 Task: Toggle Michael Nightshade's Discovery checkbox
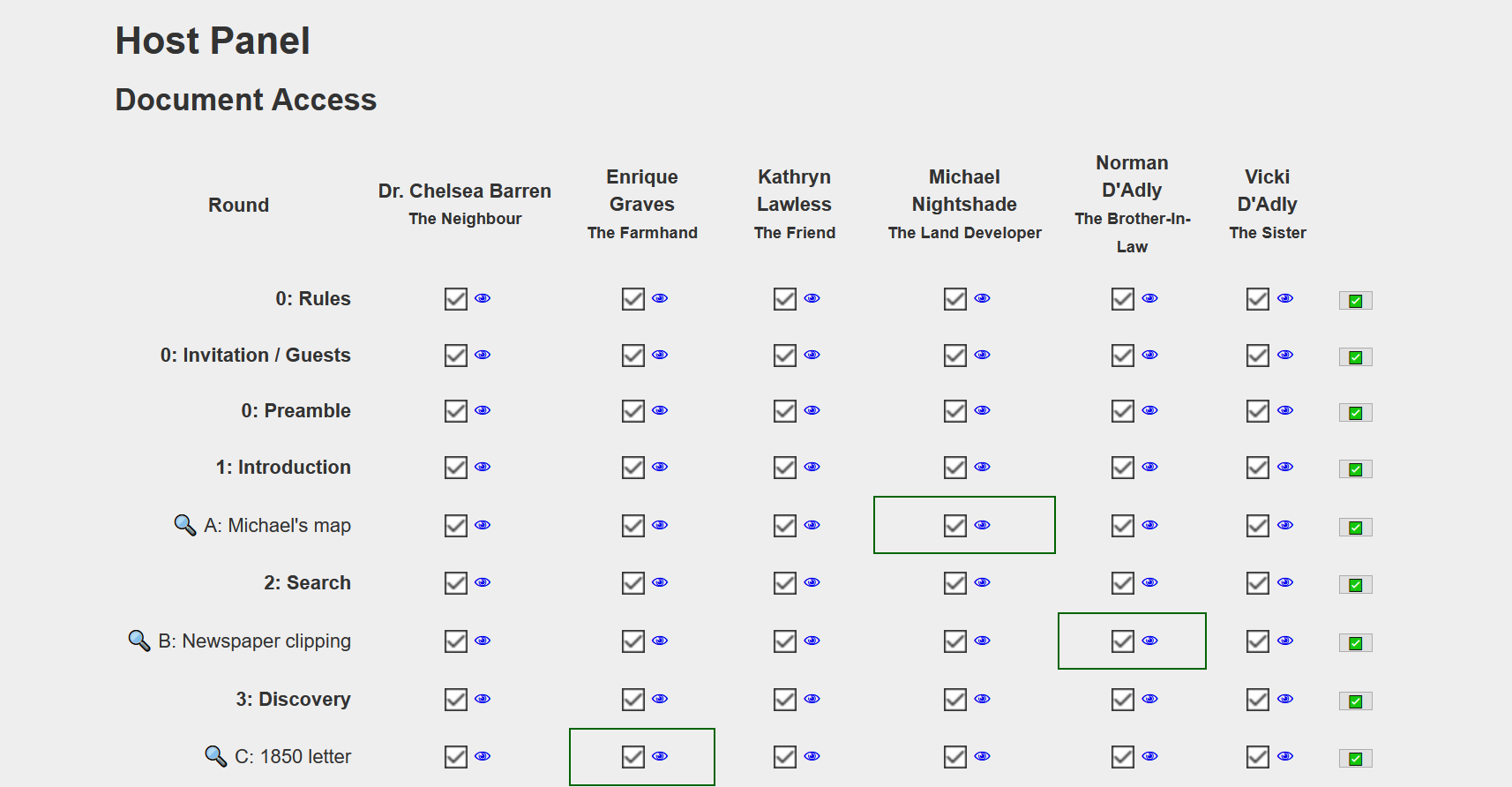955,700
